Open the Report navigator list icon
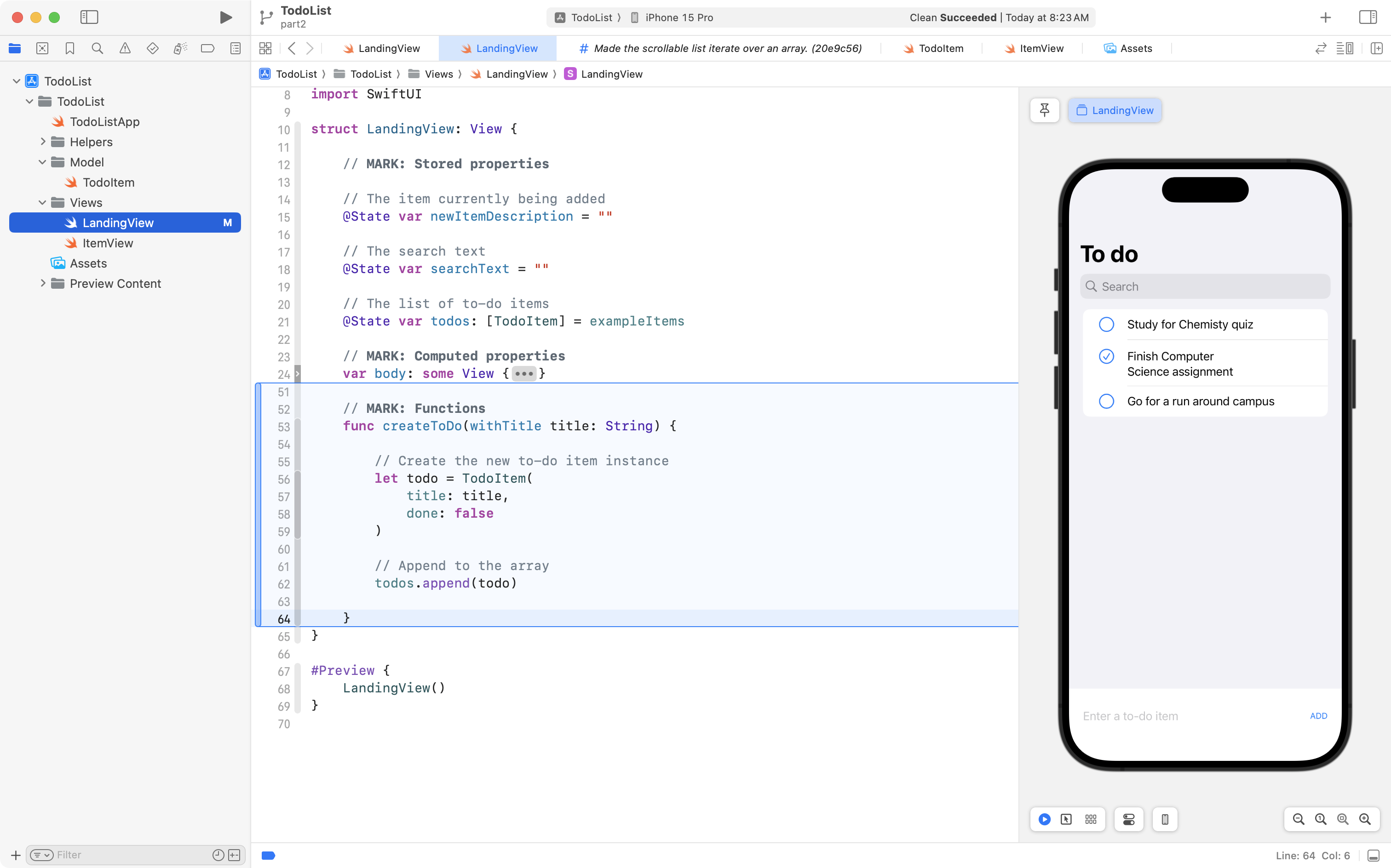This screenshot has width=1391, height=868. point(236,48)
